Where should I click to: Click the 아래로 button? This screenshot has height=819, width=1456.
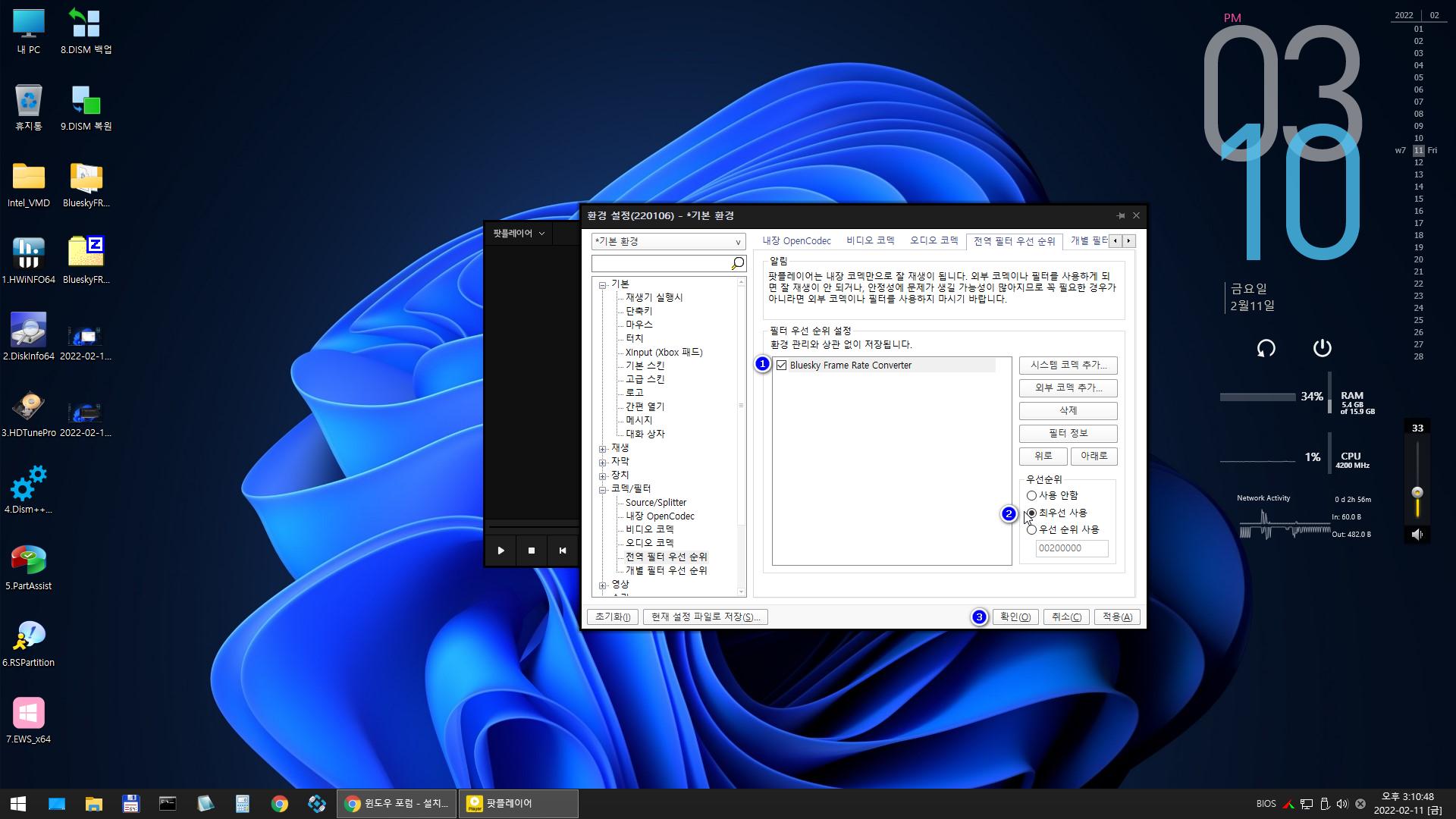pyautogui.click(x=1094, y=457)
